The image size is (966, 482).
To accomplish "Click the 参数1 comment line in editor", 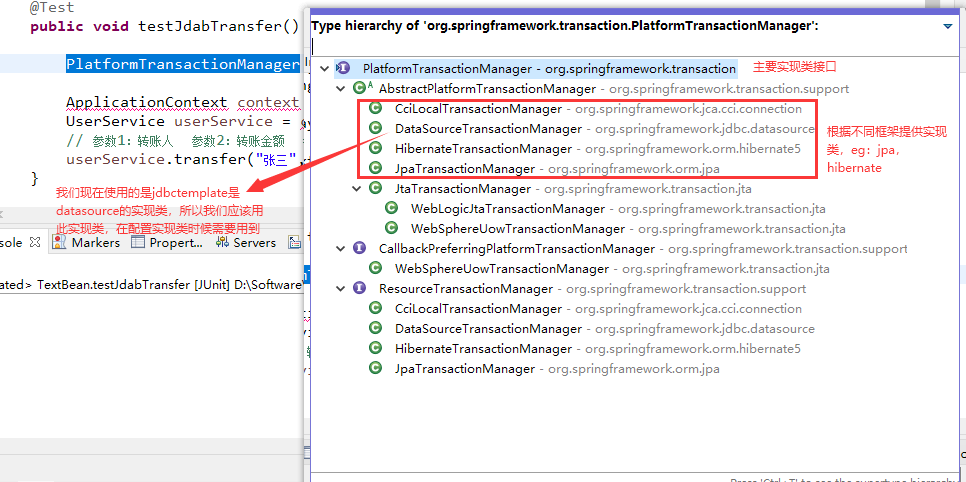I will tap(175, 141).
